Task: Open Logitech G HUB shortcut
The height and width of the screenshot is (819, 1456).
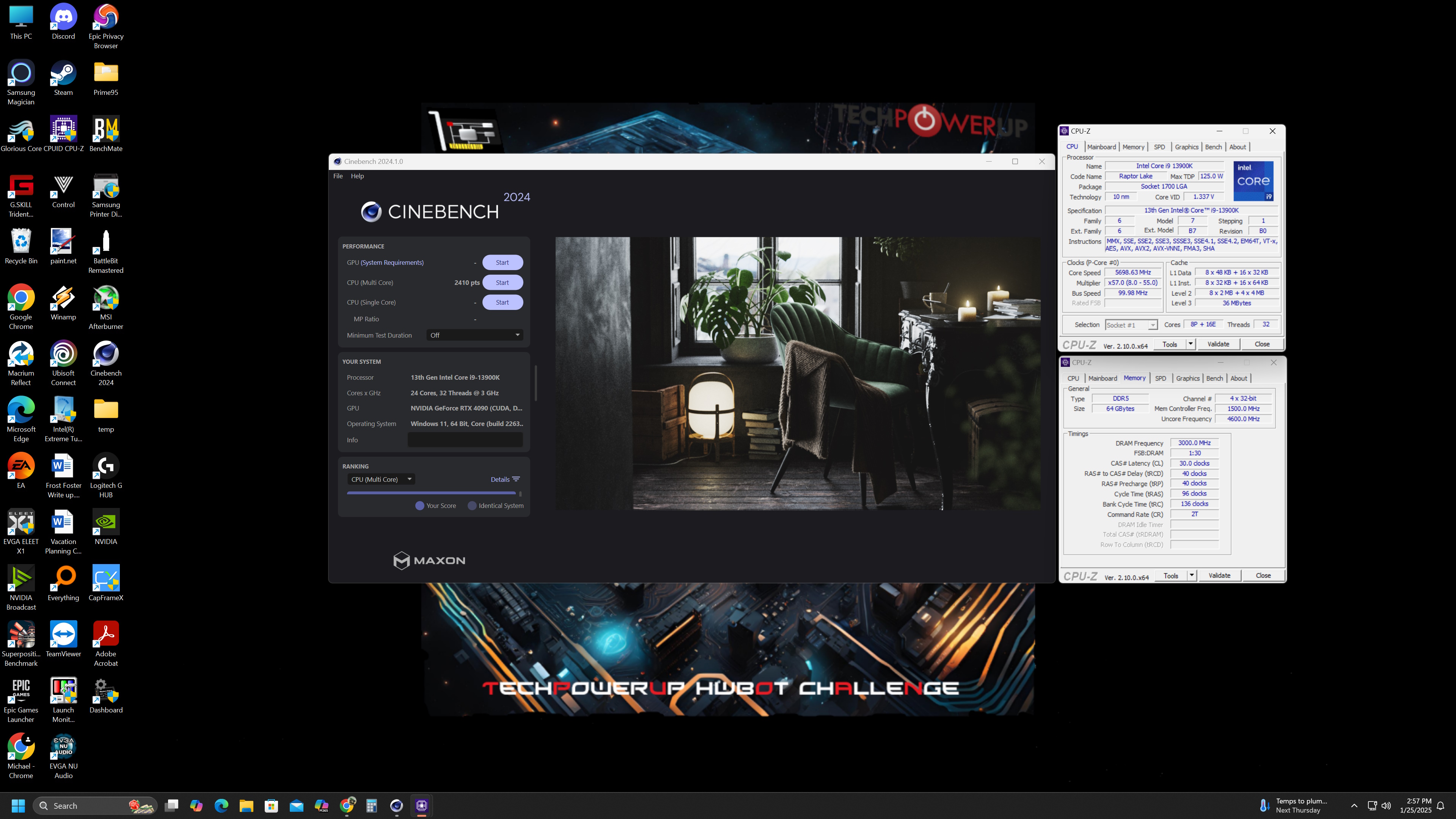Action: click(x=106, y=475)
